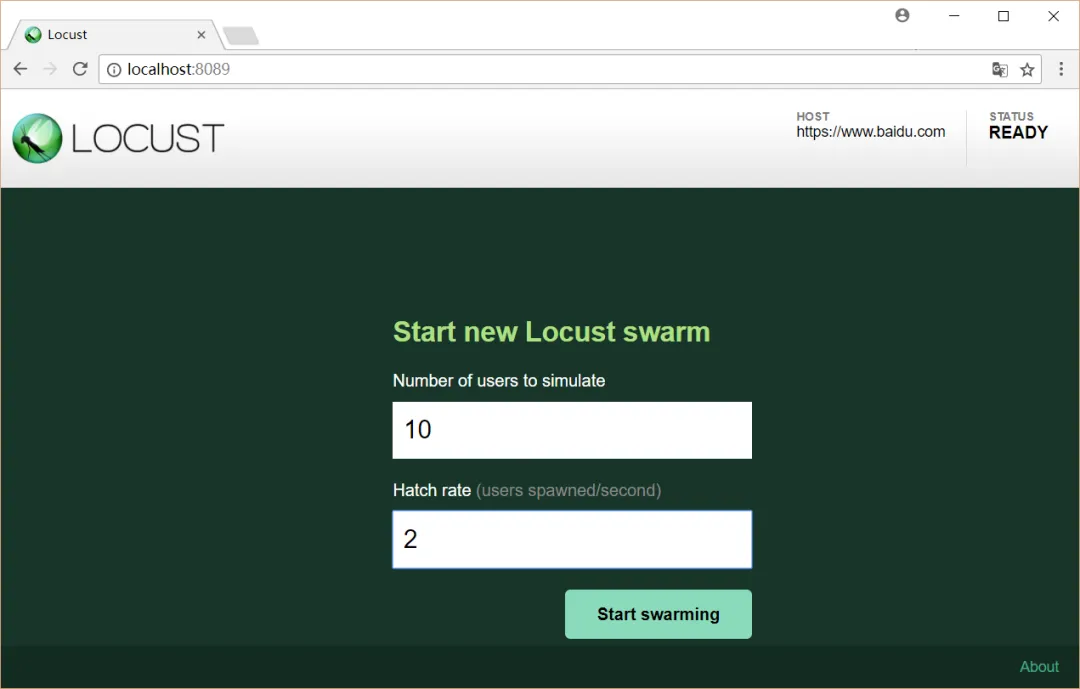This screenshot has height=689, width=1080.
Task: Click the browser back arrow
Action: (21, 69)
